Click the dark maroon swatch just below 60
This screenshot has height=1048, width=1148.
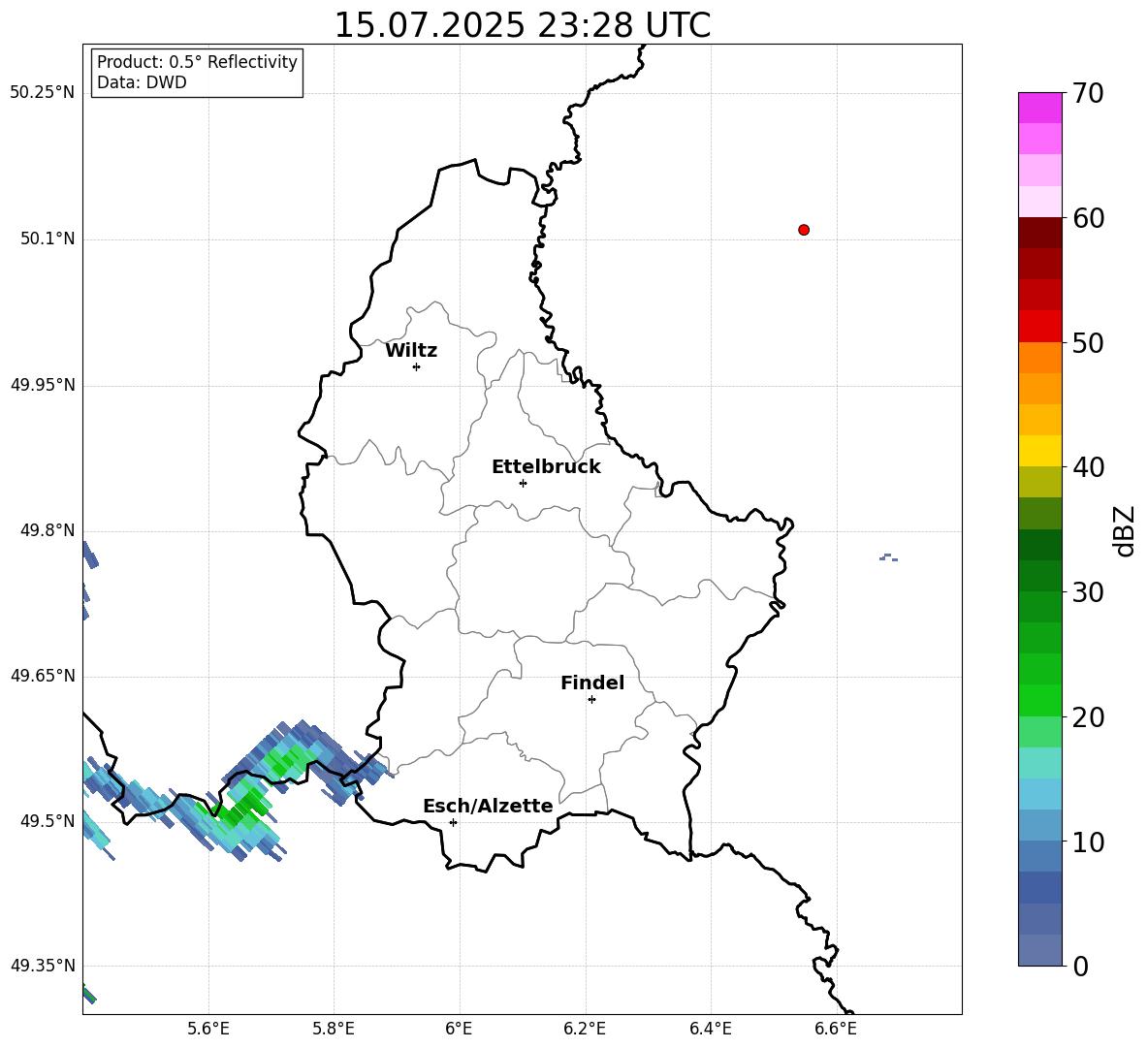[x=1039, y=233]
